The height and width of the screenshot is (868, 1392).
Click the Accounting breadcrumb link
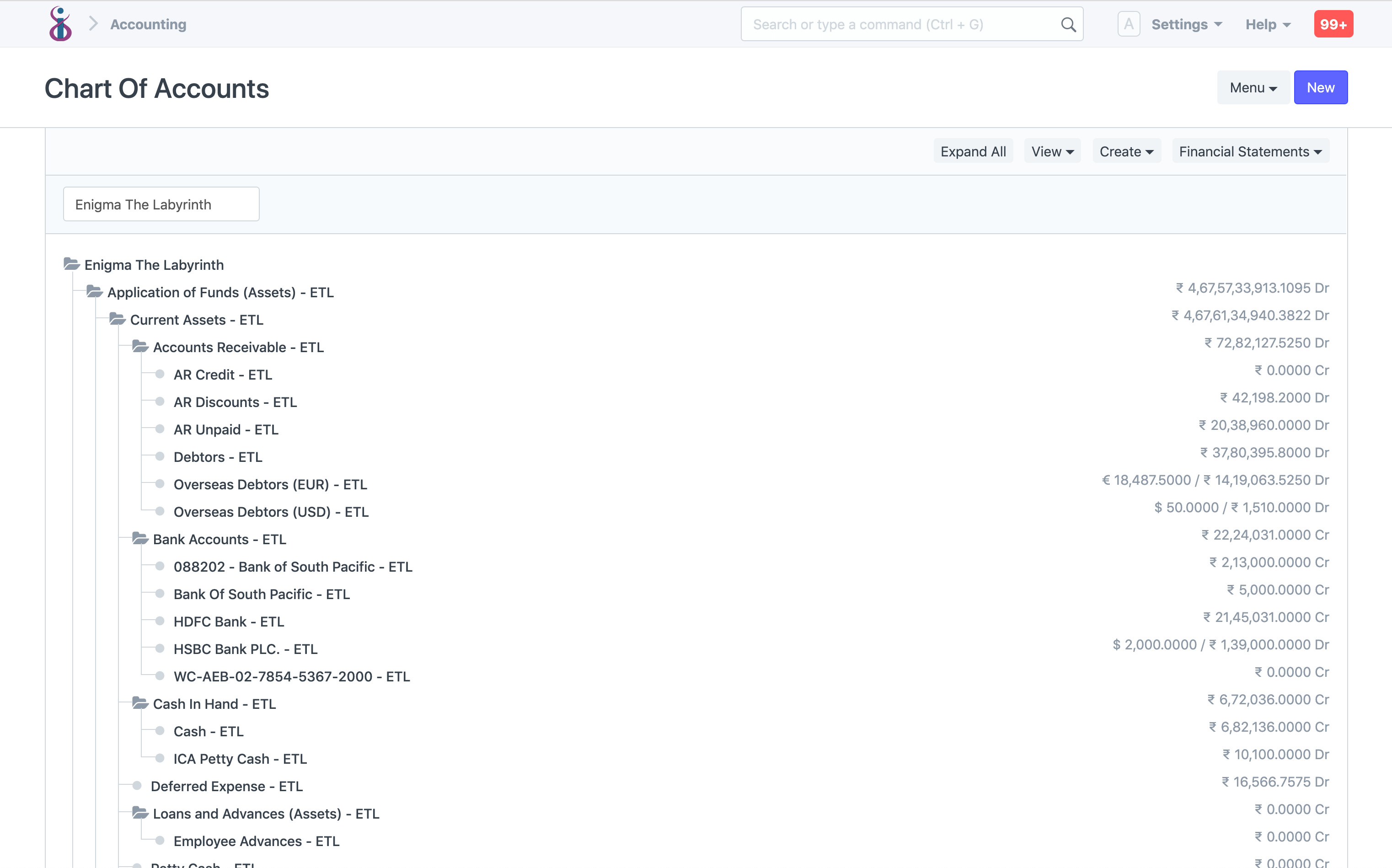pyautogui.click(x=148, y=24)
